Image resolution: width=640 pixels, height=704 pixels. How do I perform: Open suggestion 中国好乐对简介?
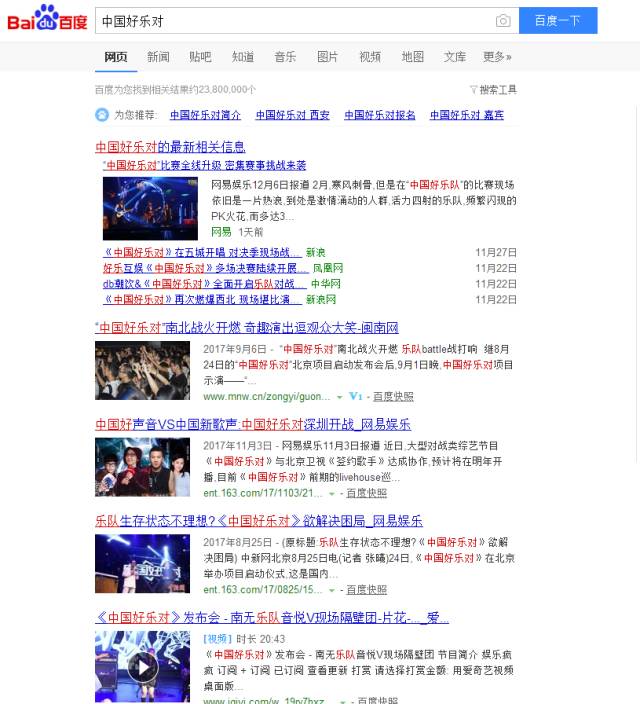[x=205, y=115]
